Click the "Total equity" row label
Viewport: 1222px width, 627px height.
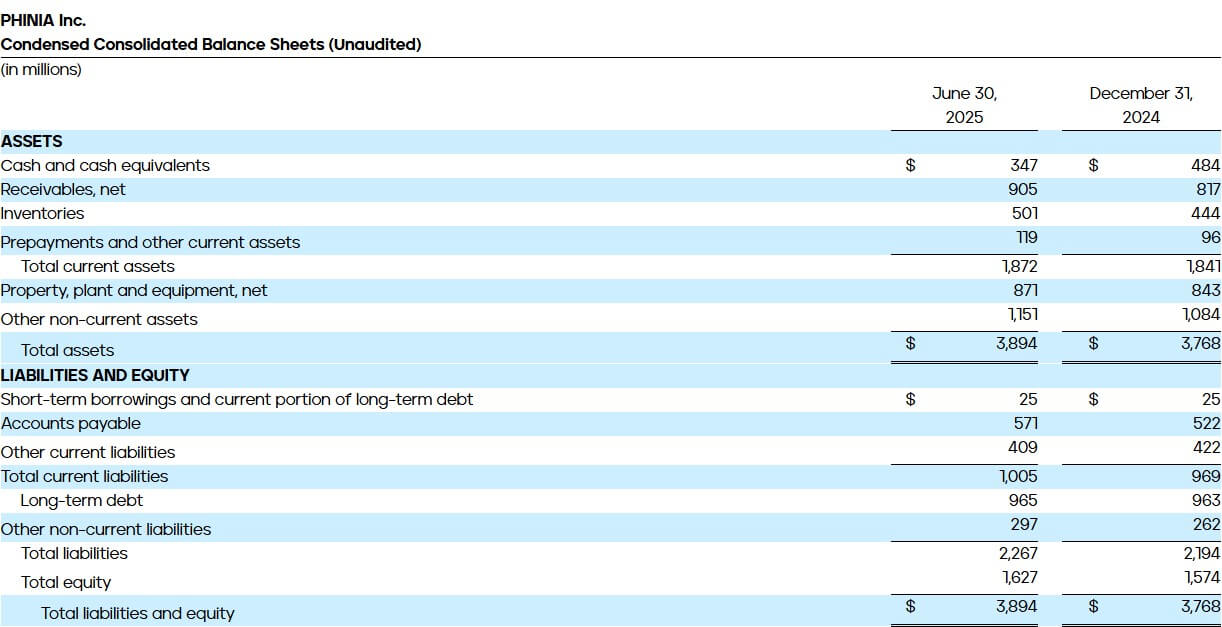[66, 583]
